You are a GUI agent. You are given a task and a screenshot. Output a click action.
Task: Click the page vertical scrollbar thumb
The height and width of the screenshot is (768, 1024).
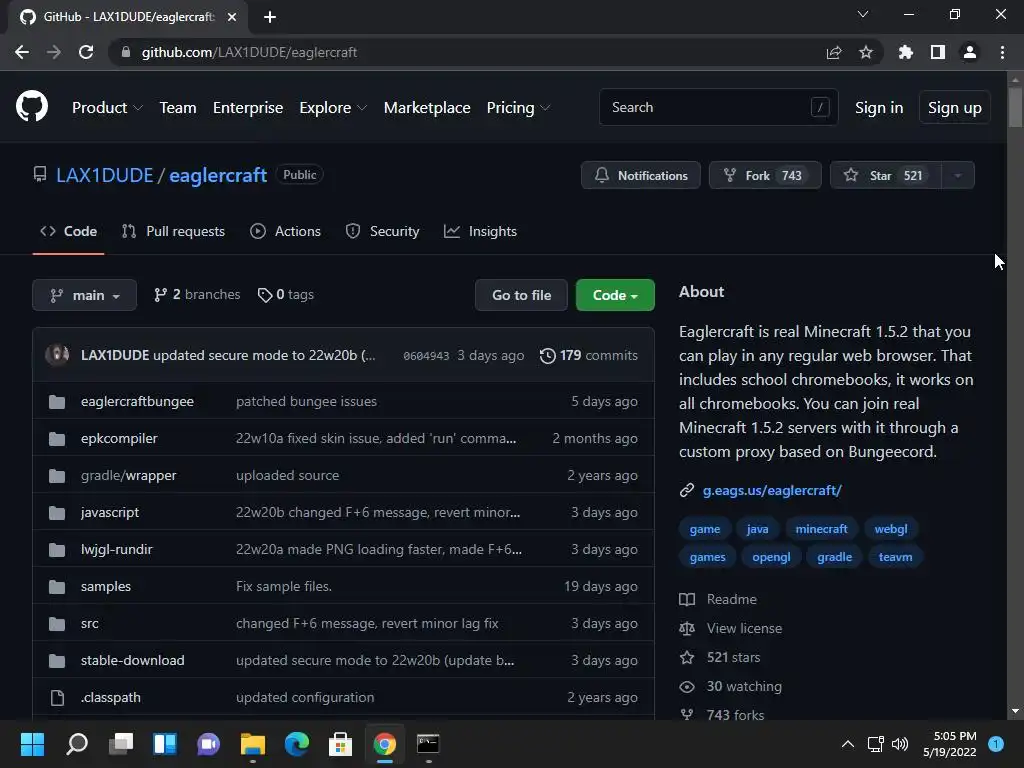point(1015,106)
